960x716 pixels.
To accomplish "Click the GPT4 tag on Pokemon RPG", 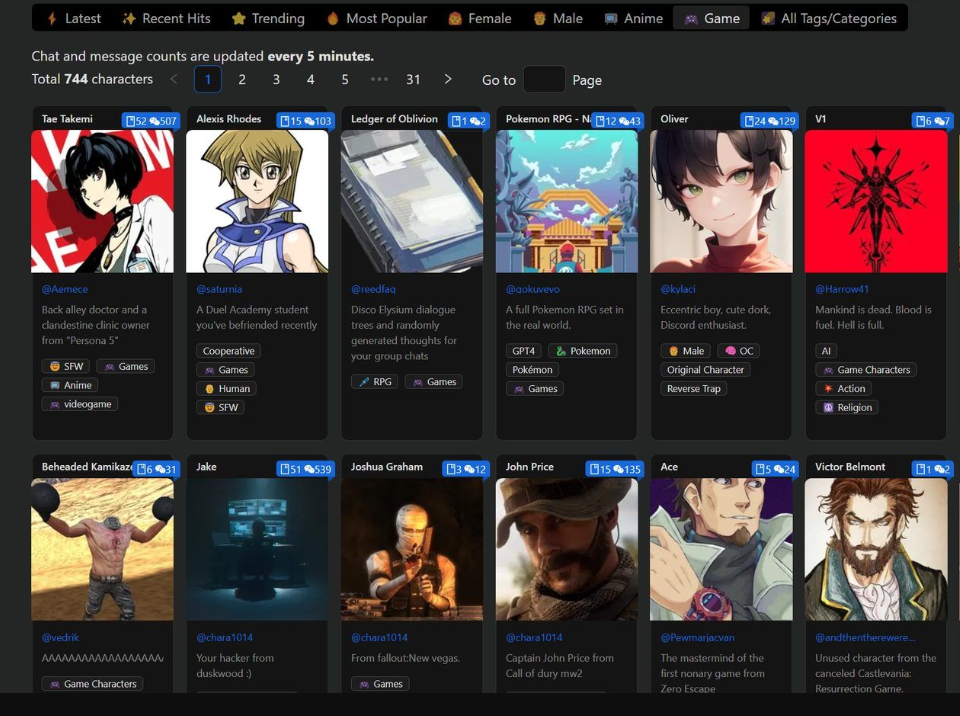I will [523, 351].
